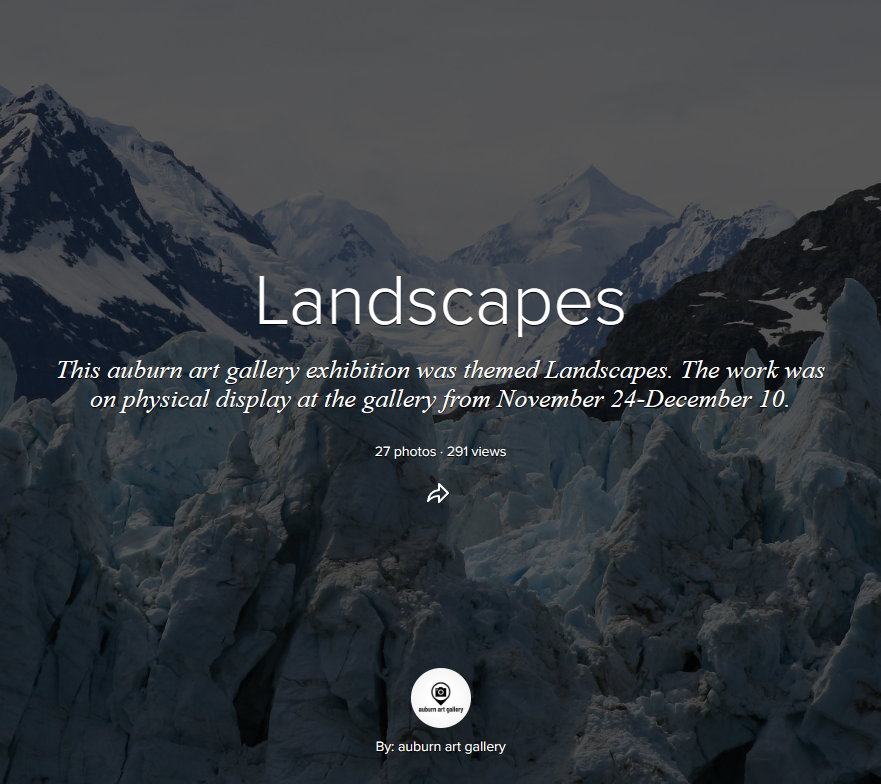Click the dot separator between photos and views
Screen dimensions: 881x784
441,452
